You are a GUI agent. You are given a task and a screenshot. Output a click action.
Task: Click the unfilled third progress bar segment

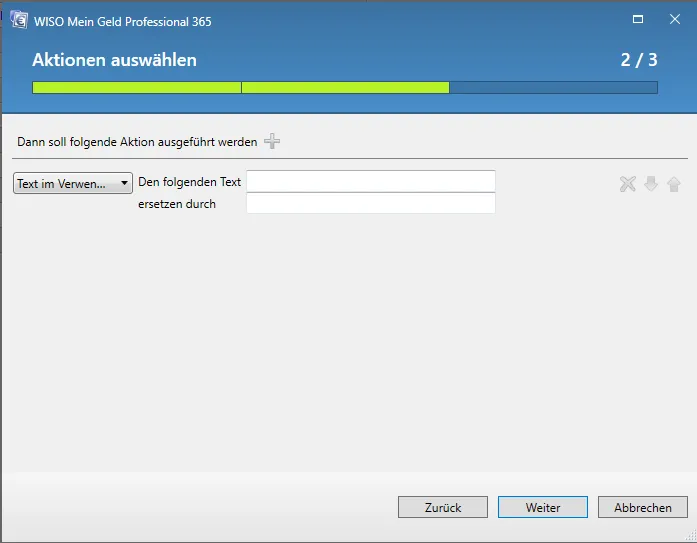click(553, 88)
